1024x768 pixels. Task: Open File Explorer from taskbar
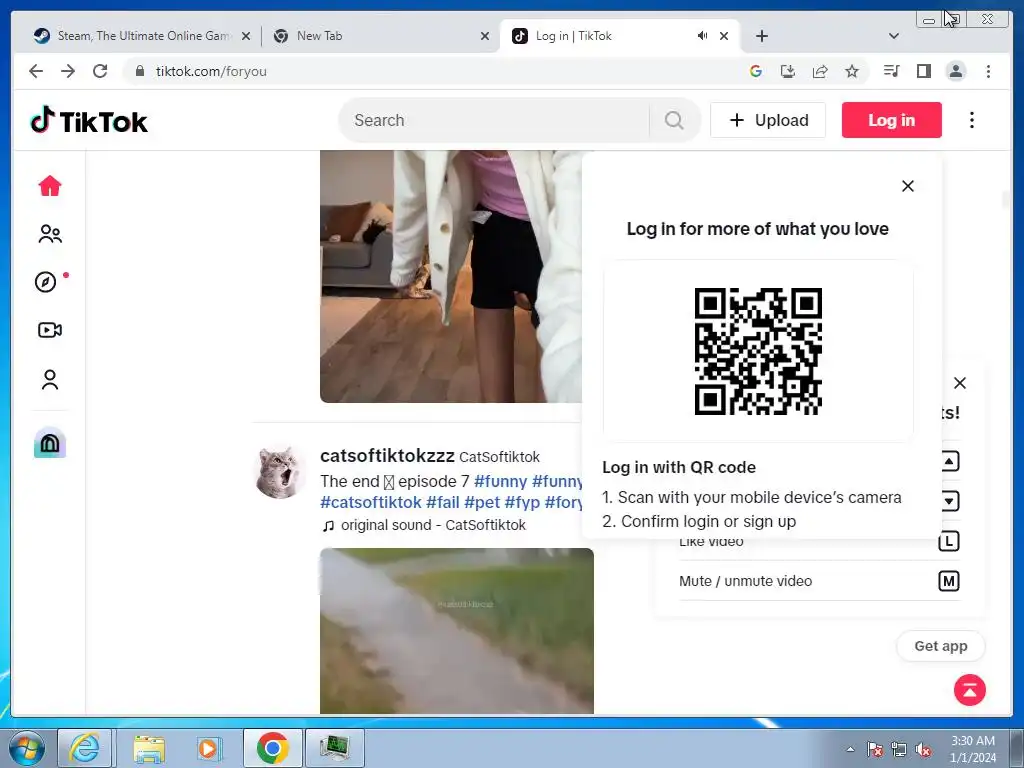click(x=149, y=748)
